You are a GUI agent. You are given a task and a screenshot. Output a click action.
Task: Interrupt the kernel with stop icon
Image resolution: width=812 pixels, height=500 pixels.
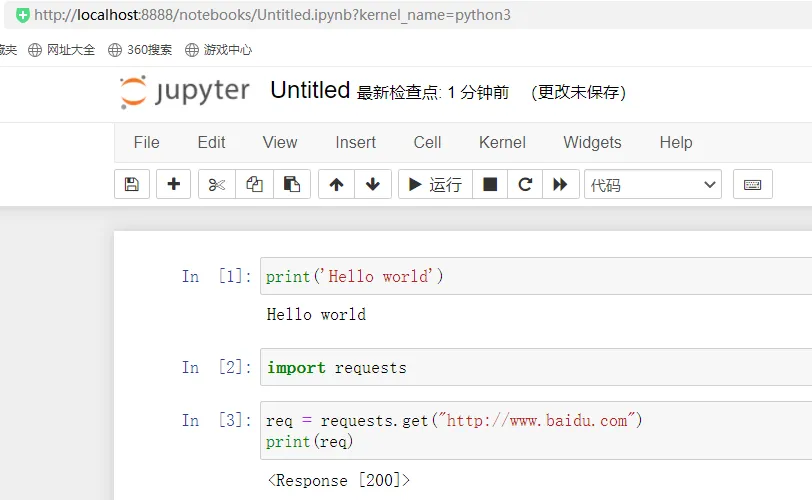tap(489, 184)
